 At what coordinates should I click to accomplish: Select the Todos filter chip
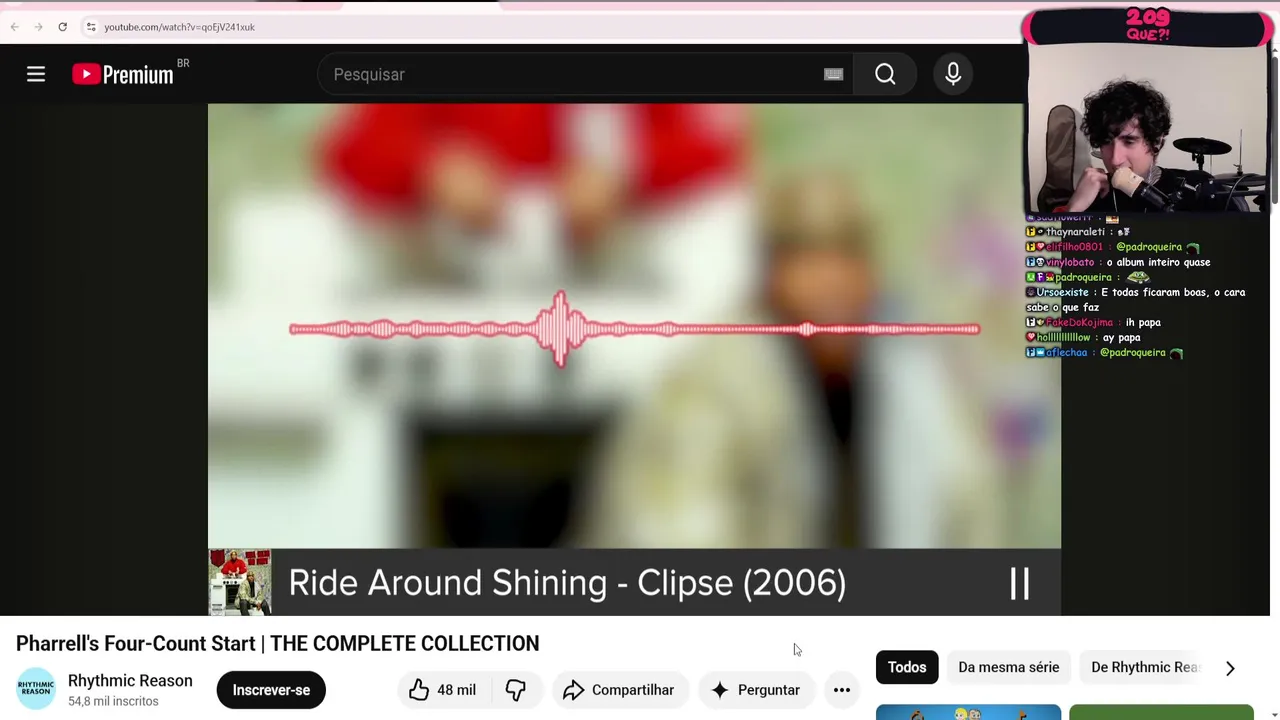pos(907,667)
